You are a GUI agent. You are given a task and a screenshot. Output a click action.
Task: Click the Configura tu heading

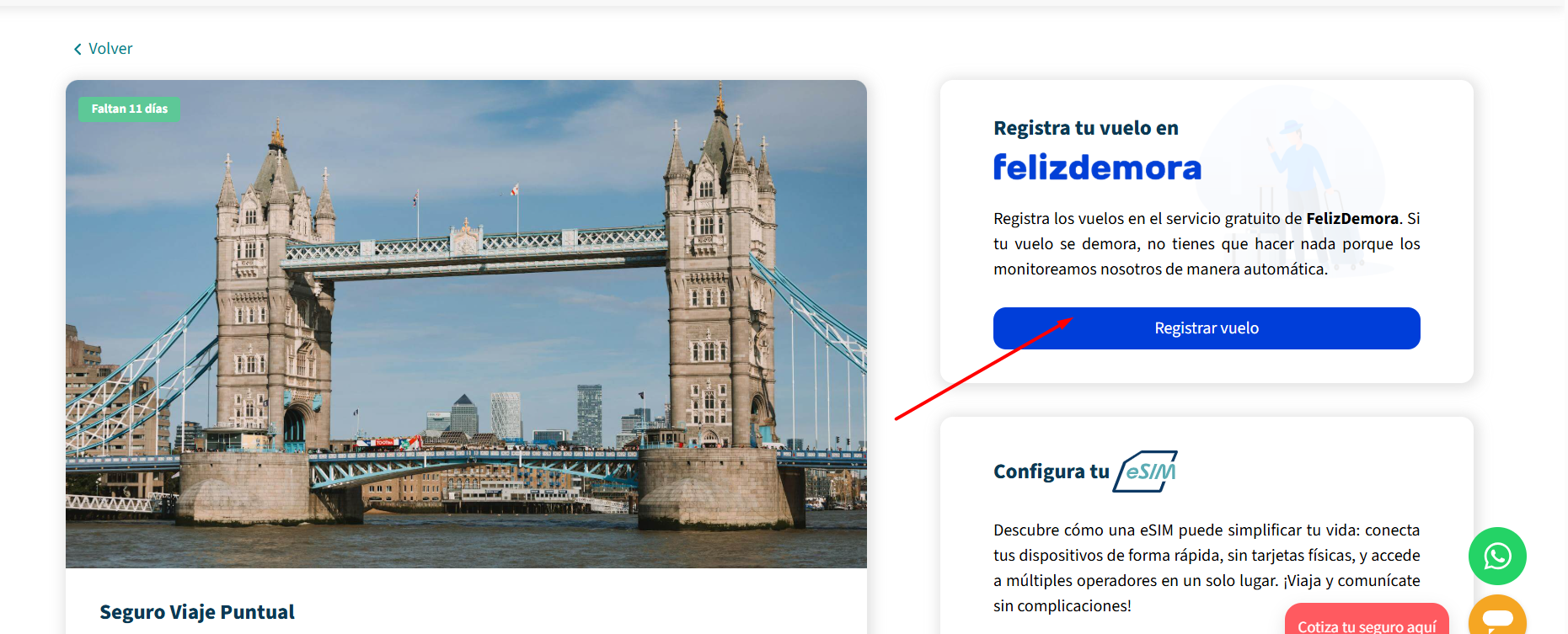1051,472
